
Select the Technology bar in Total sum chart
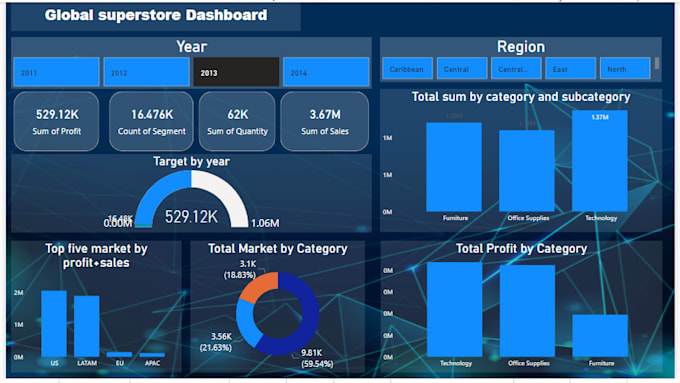coord(600,161)
